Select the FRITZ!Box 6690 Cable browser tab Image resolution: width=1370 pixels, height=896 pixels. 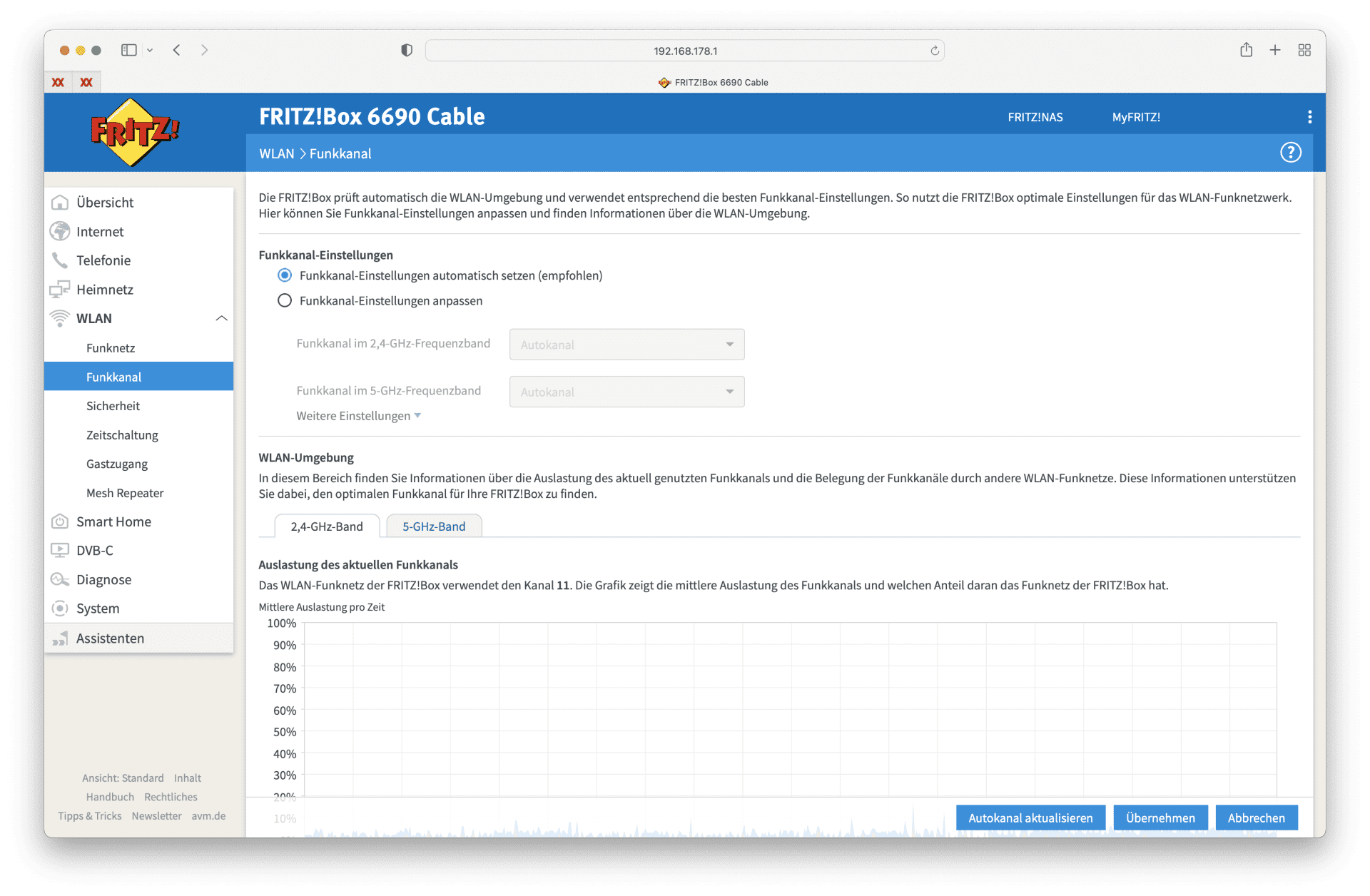713,82
